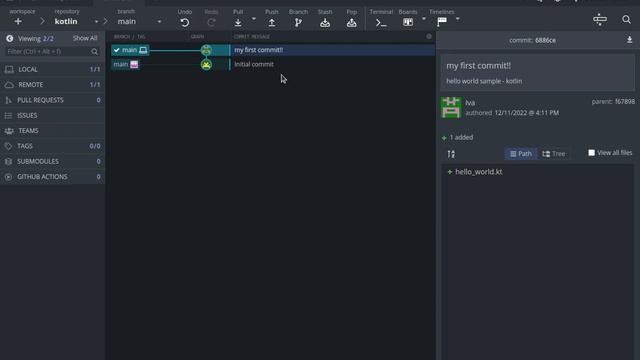Image resolution: width=640 pixels, height=360 pixels.
Task: Open the TEAMS section
Action: (x=52, y=131)
